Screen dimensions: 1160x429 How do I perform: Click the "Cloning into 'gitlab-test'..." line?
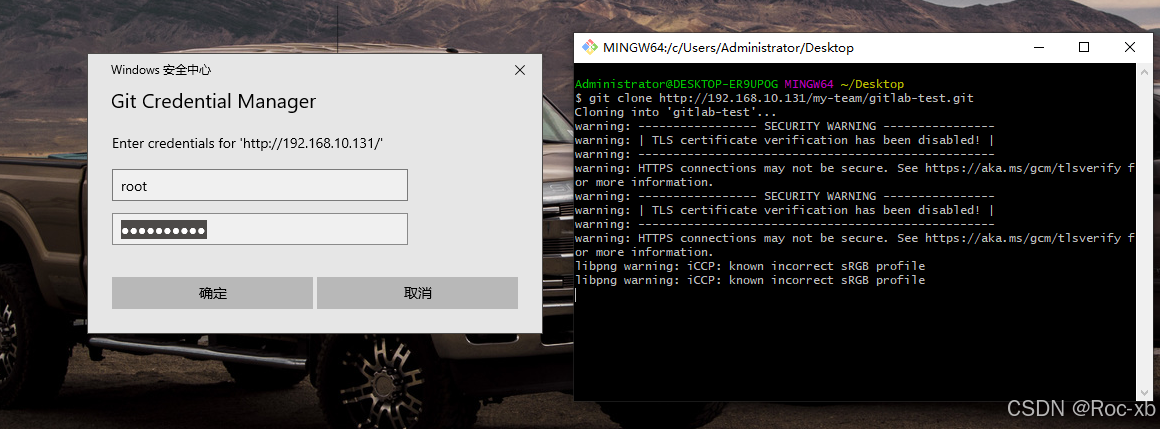click(x=675, y=112)
